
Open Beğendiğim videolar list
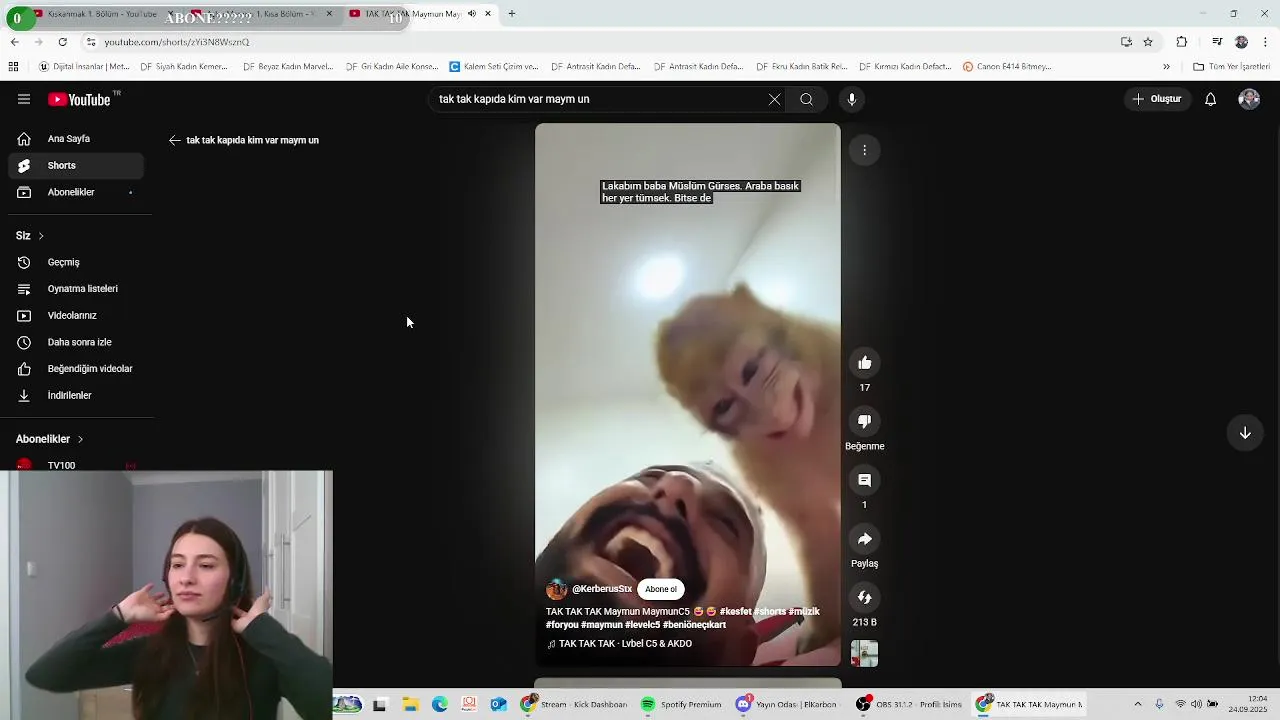pyautogui.click(x=76, y=369)
